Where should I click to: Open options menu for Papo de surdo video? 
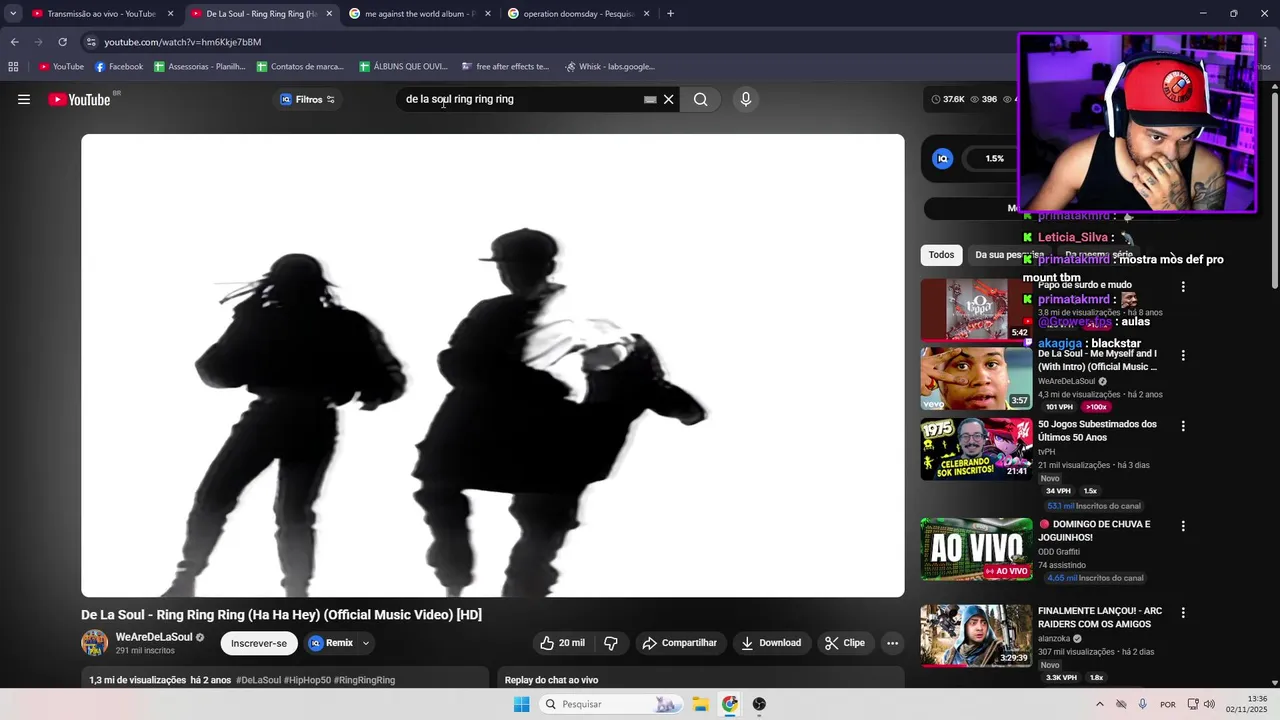pos(1183,287)
